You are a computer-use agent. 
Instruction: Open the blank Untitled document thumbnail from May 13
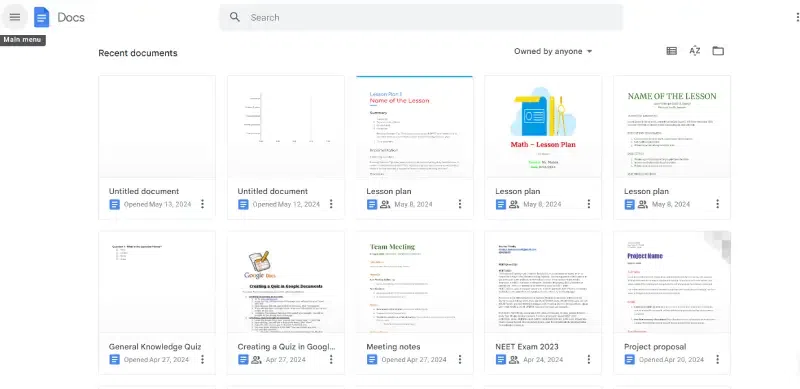point(157,127)
